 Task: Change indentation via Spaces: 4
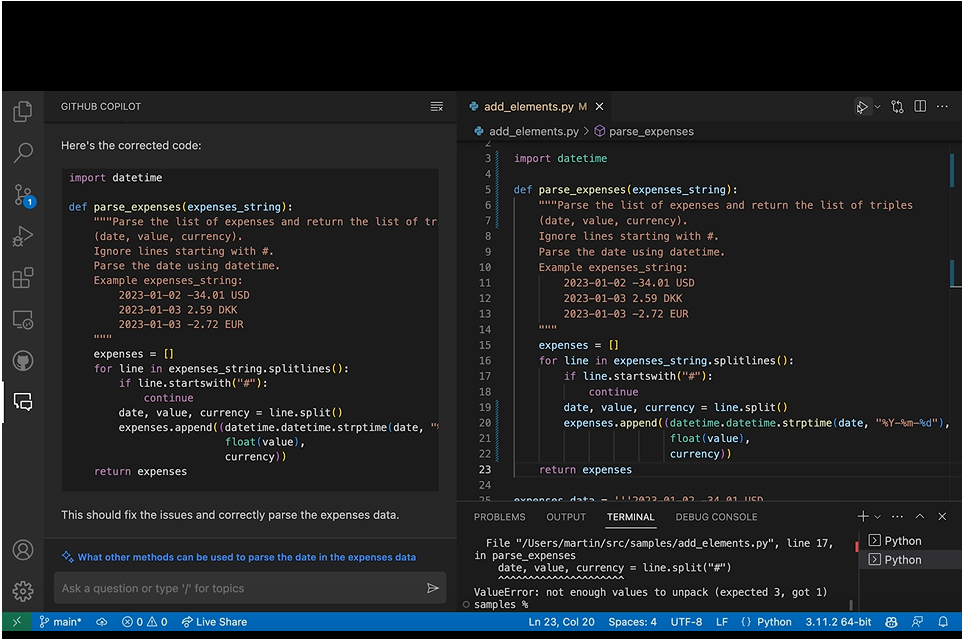pos(632,622)
